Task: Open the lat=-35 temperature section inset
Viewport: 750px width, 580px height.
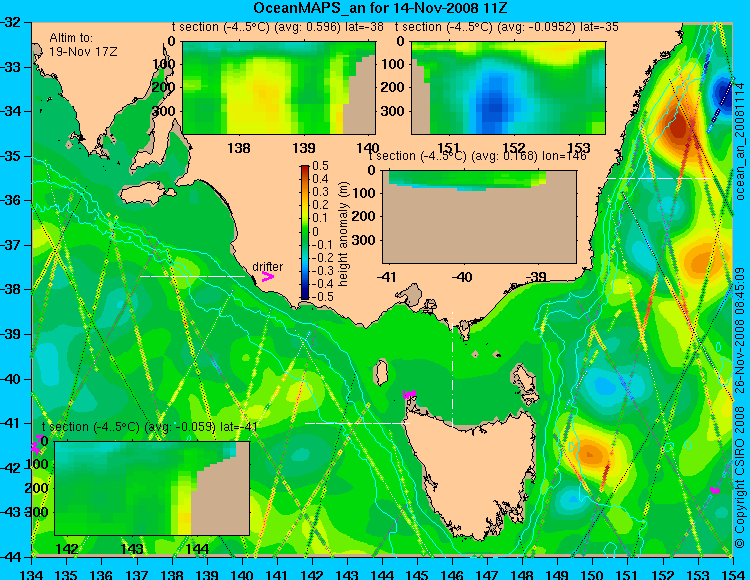Action: click(x=508, y=88)
